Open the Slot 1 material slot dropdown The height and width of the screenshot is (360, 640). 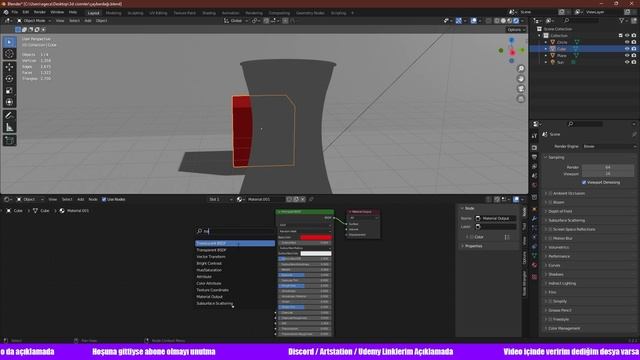(x=221, y=200)
